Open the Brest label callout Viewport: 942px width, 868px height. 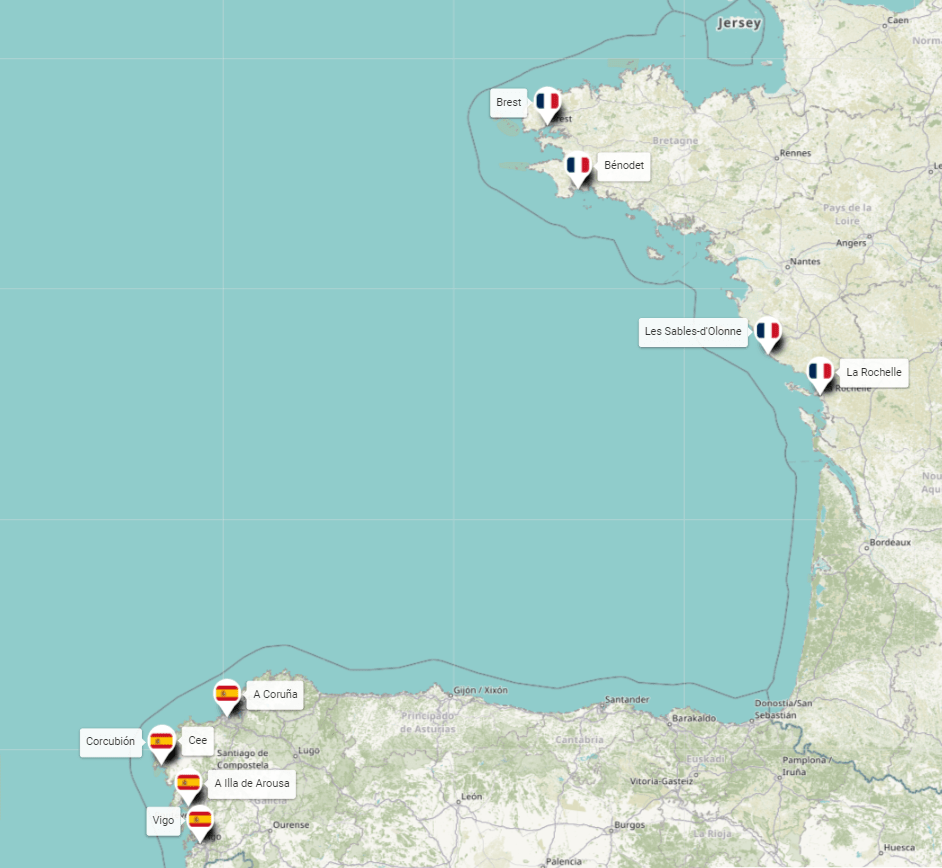tap(507, 101)
